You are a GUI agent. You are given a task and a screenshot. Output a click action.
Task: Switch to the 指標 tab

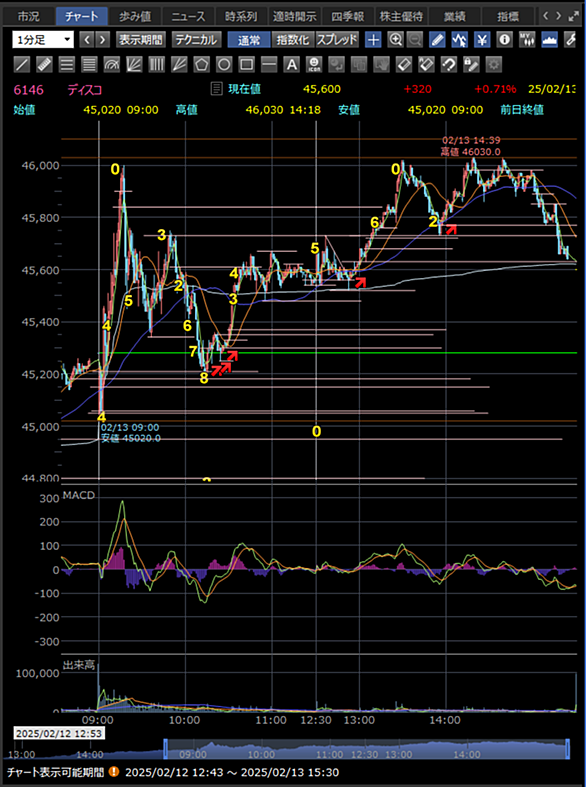[507, 17]
